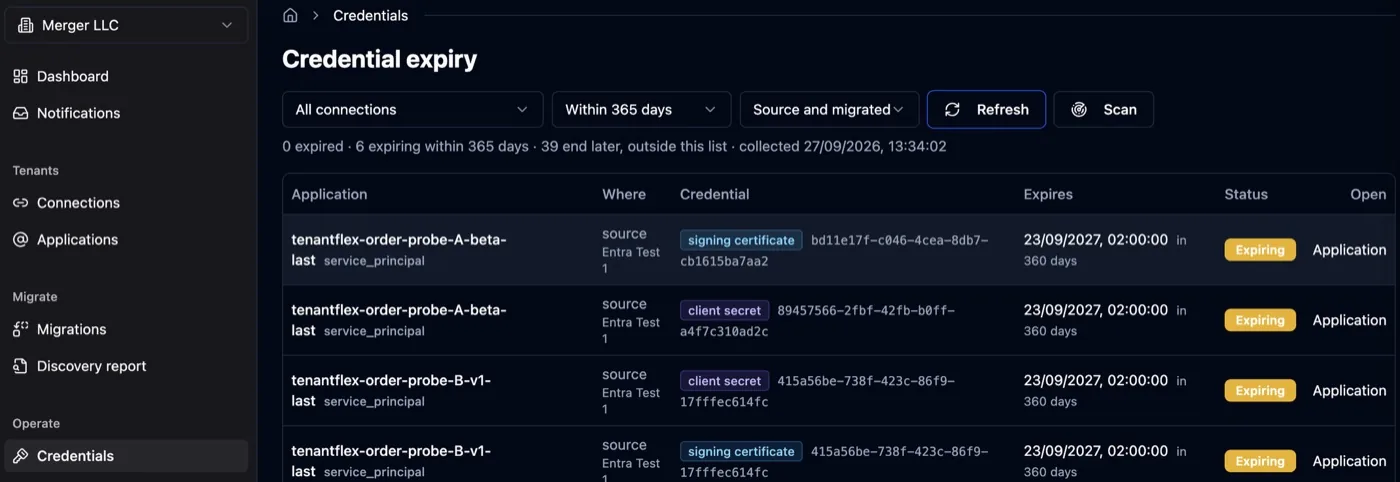1400x482 pixels.
Task: Click Expiring badge in 89457566 row
Action: click(1260, 320)
